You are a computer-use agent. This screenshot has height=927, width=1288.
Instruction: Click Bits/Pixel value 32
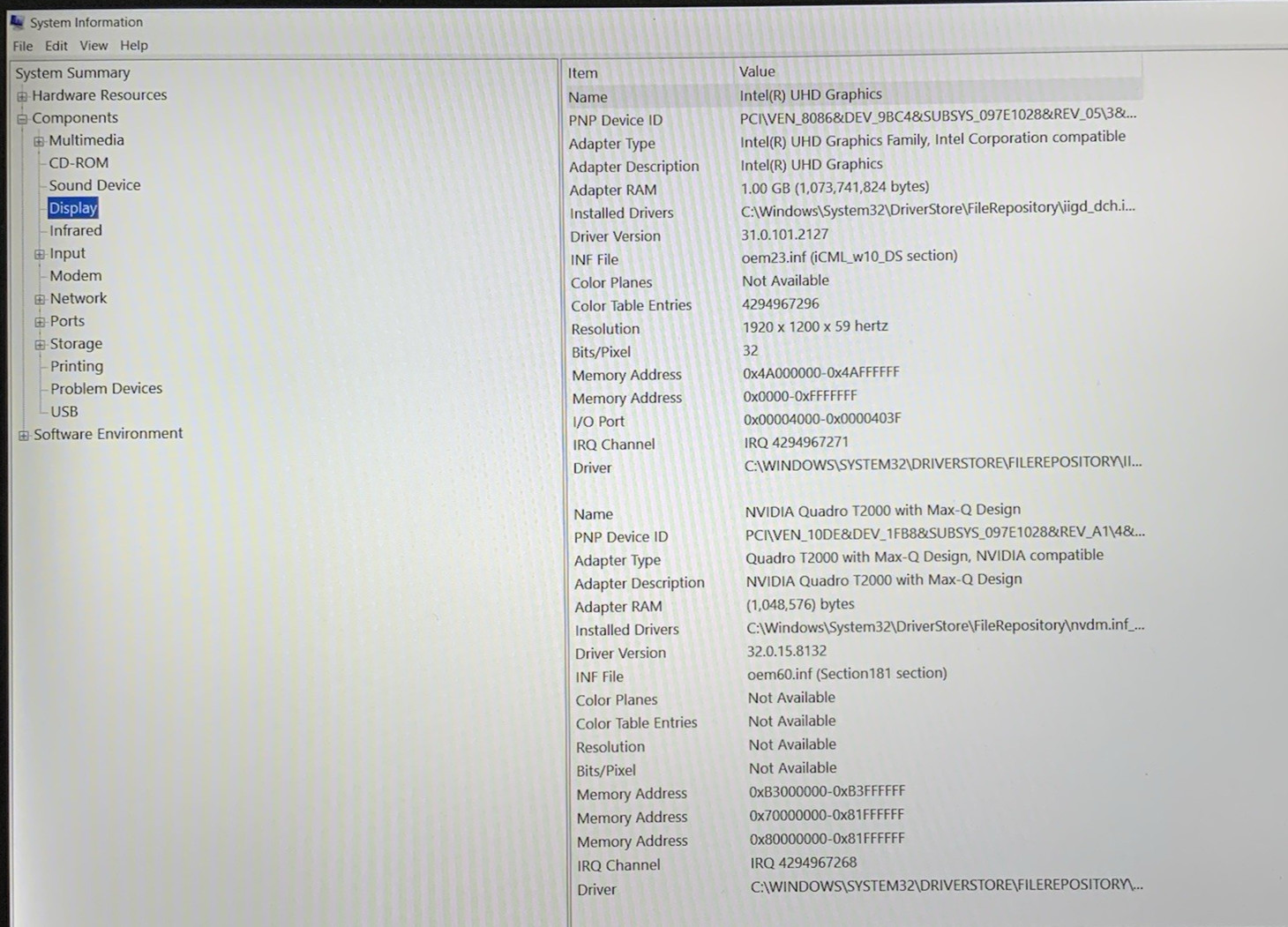(751, 350)
